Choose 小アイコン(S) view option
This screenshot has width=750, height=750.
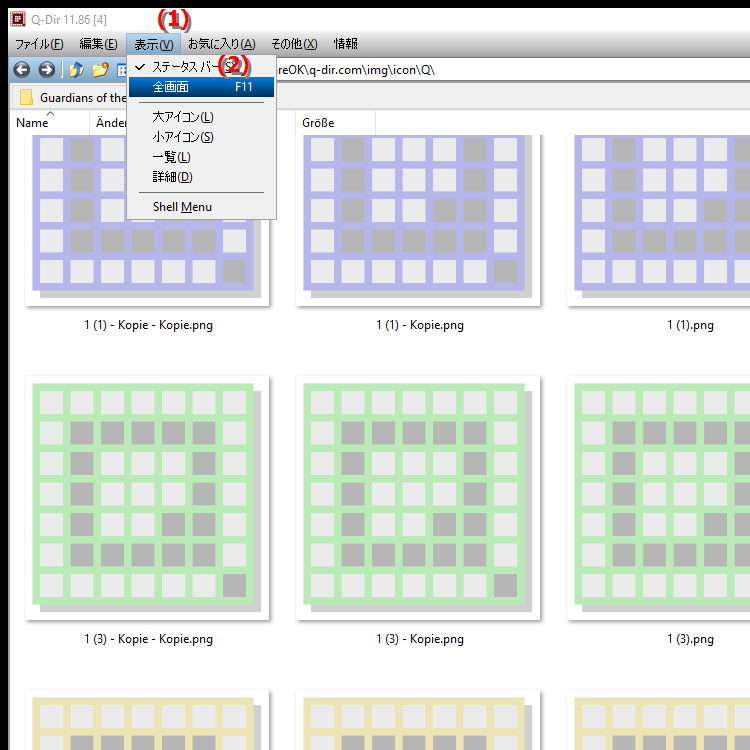point(201,137)
